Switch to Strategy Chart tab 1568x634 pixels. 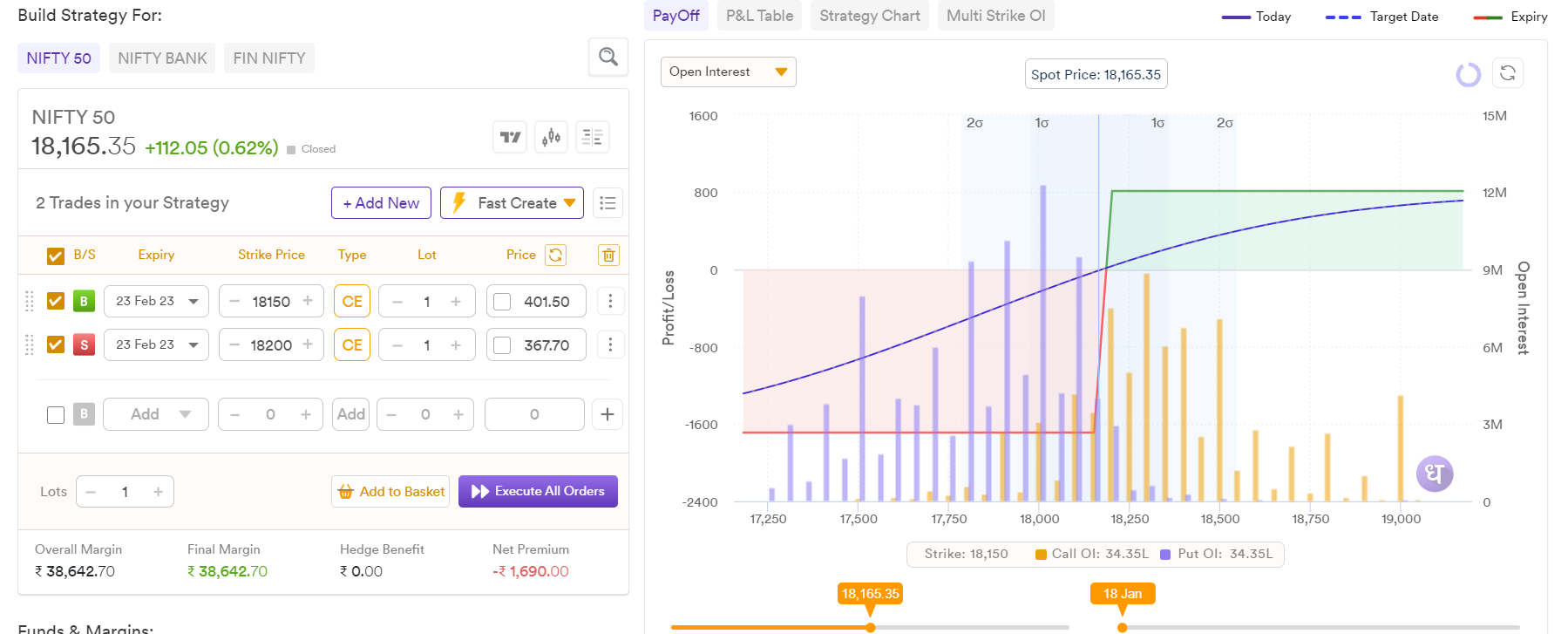(x=870, y=16)
